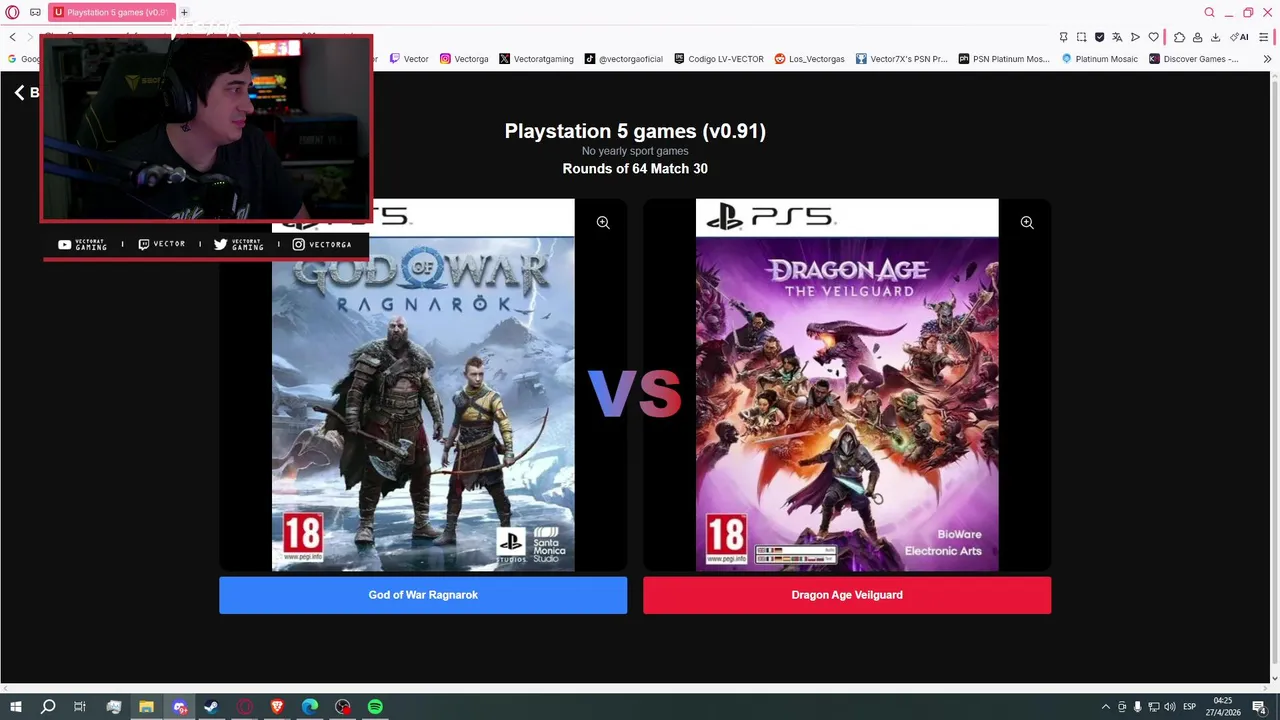Open a new browser tab
The height and width of the screenshot is (720, 1280).
(x=184, y=12)
